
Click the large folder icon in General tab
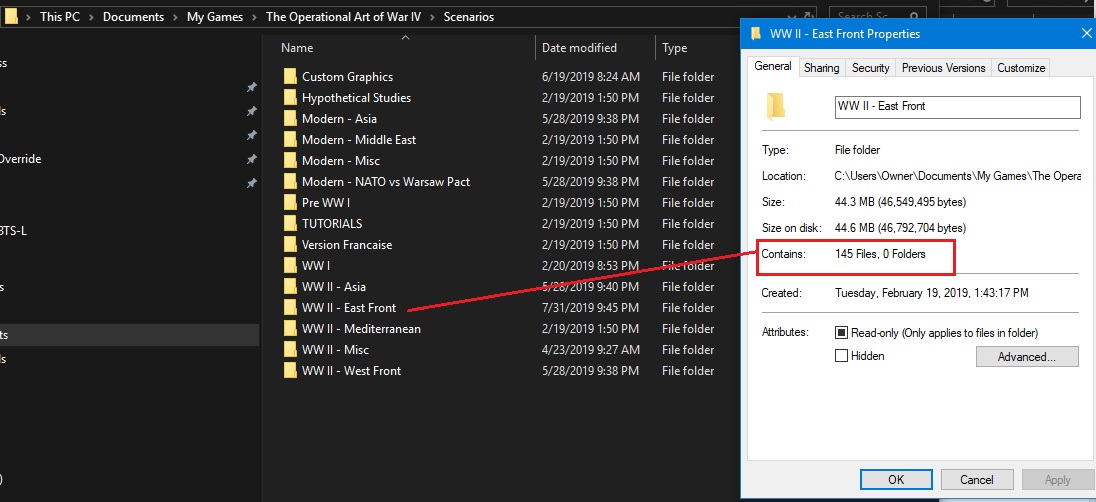coord(775,106)
